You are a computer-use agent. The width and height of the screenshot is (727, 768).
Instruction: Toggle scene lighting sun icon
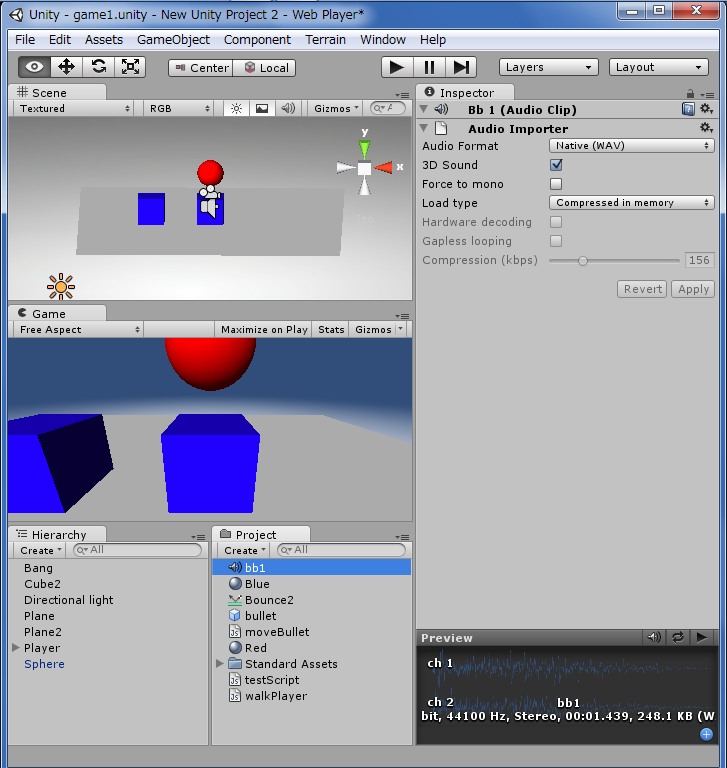point(236,109)
